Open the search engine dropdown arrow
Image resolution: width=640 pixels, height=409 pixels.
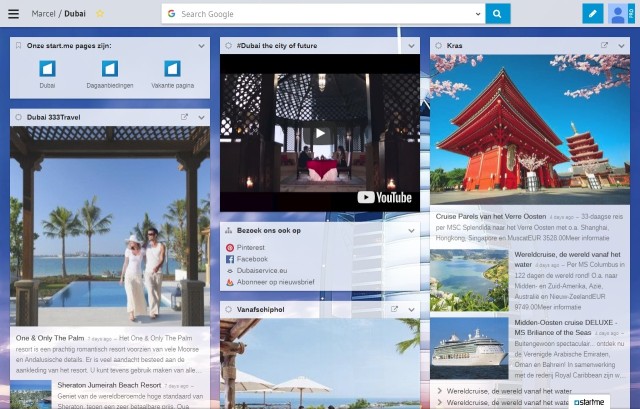[478, 14]
